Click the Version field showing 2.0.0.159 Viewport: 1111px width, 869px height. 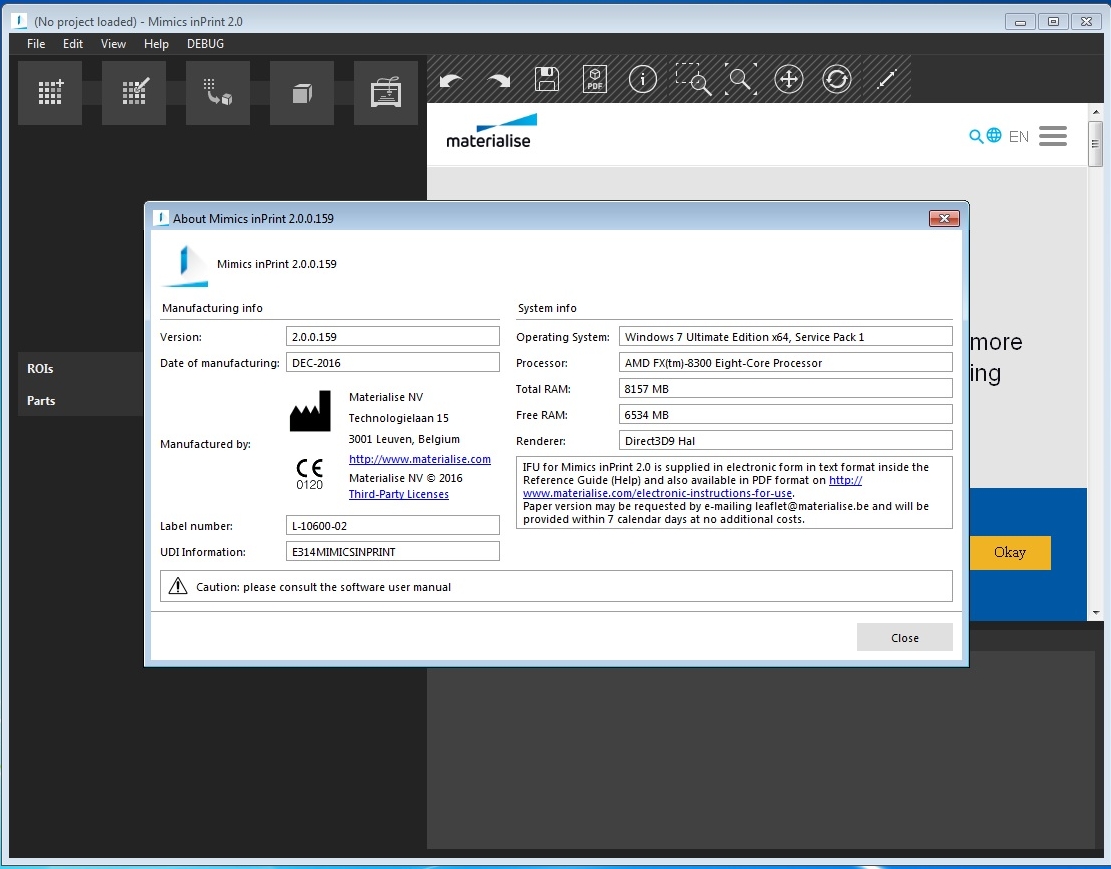pos(392,337)
